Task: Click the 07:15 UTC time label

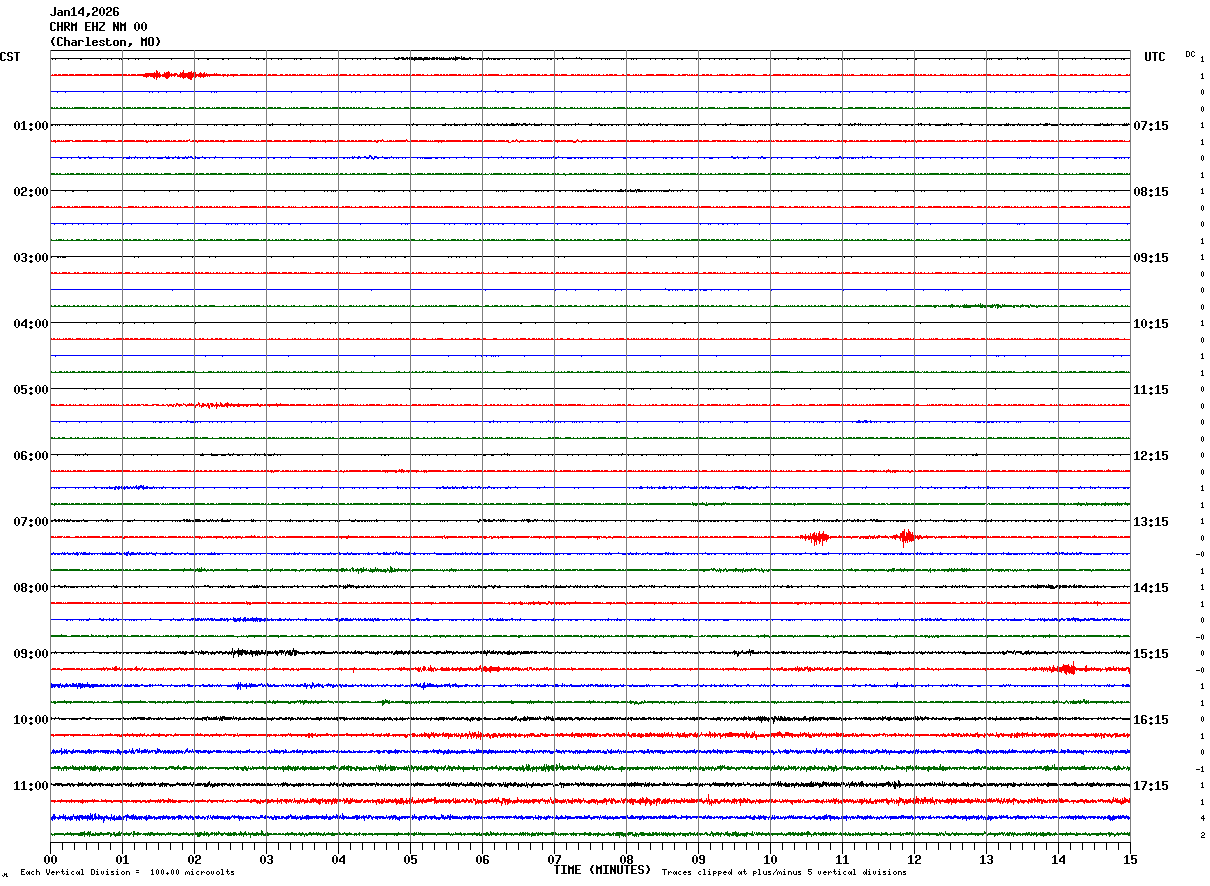Action: pyautogui.click(x=1151, y=125)
